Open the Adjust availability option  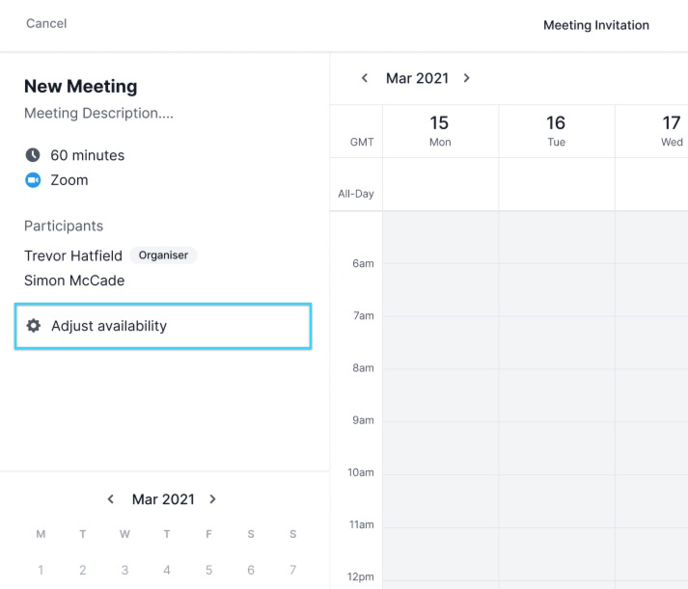(x=163, y=326)
